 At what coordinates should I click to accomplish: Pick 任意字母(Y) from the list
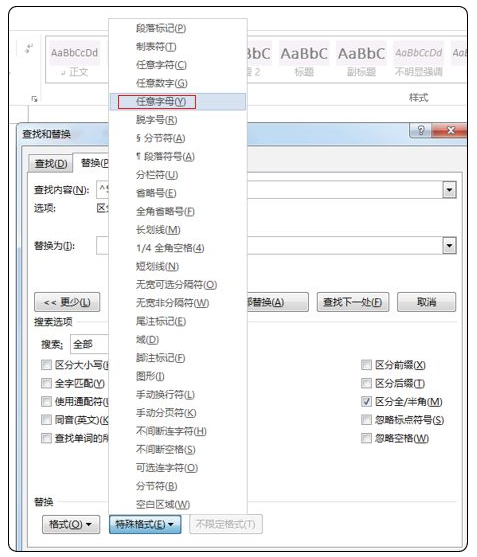pos(178,102)
